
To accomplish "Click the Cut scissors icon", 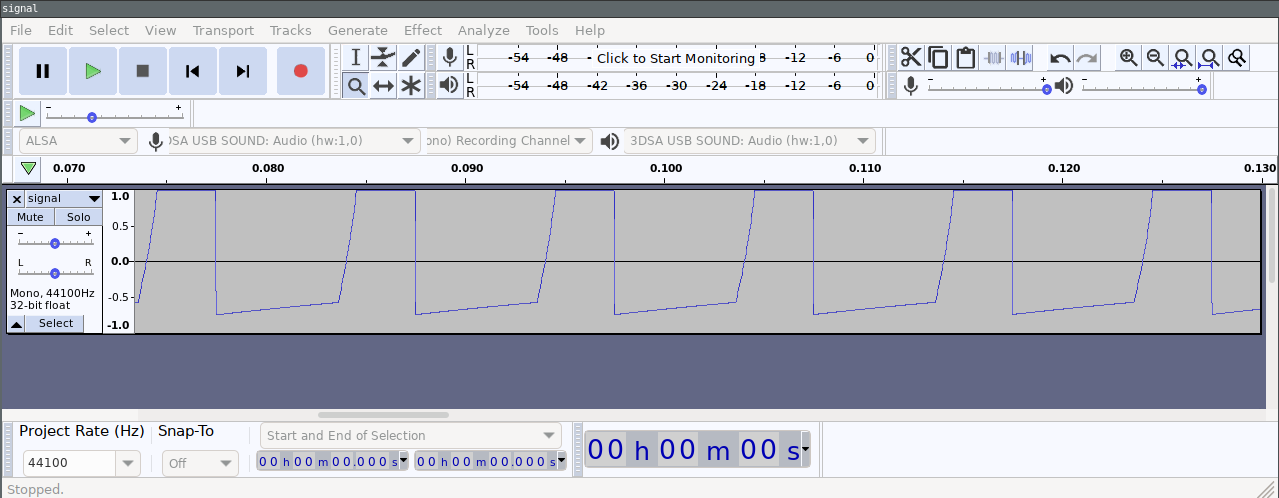I will tap(910, 57).
